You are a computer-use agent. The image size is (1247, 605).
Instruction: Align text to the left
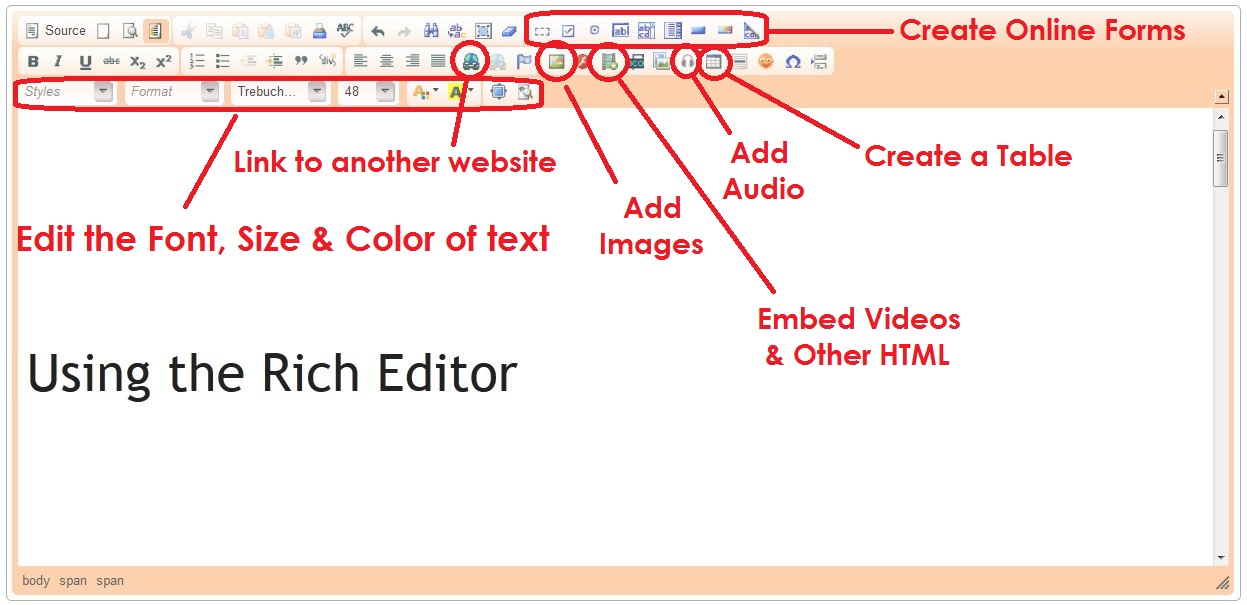pyautogui.click(x=361, y=61)
